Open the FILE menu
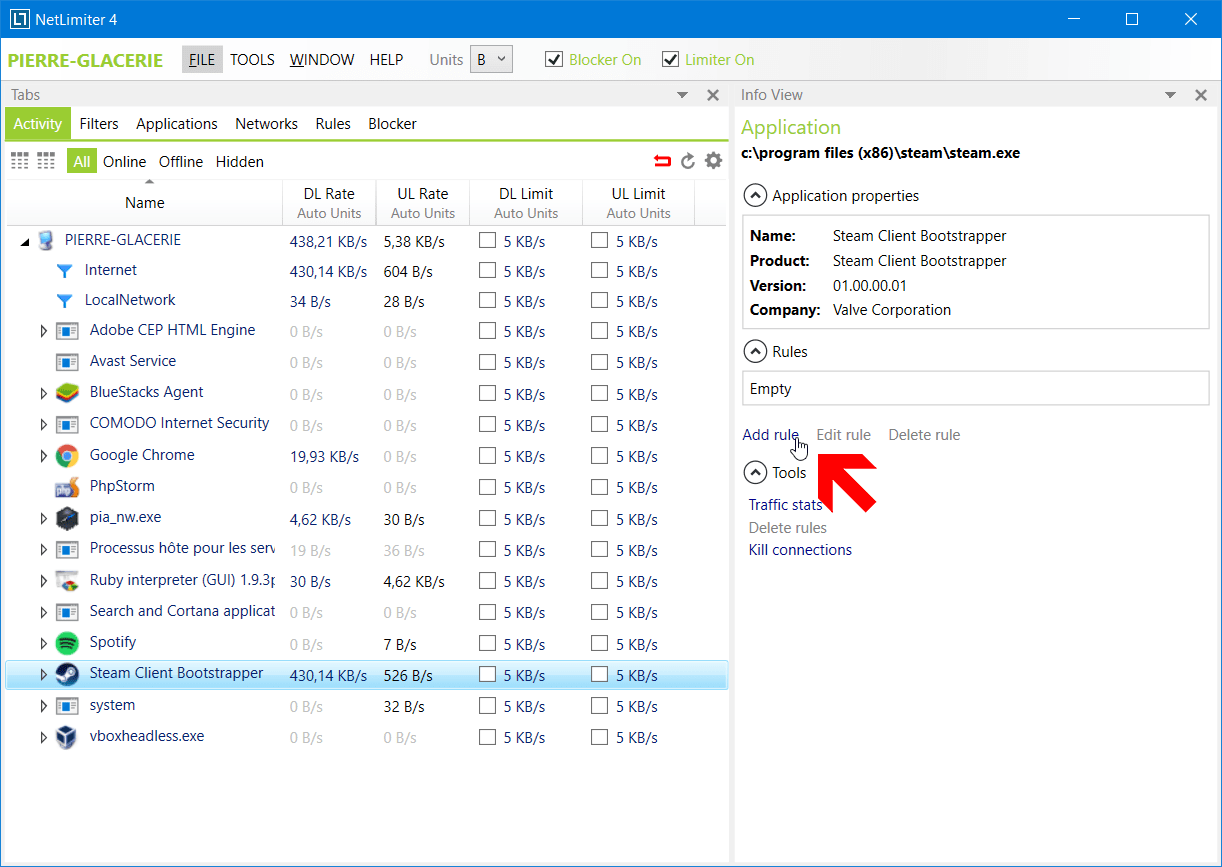 [x=202, y=60]
